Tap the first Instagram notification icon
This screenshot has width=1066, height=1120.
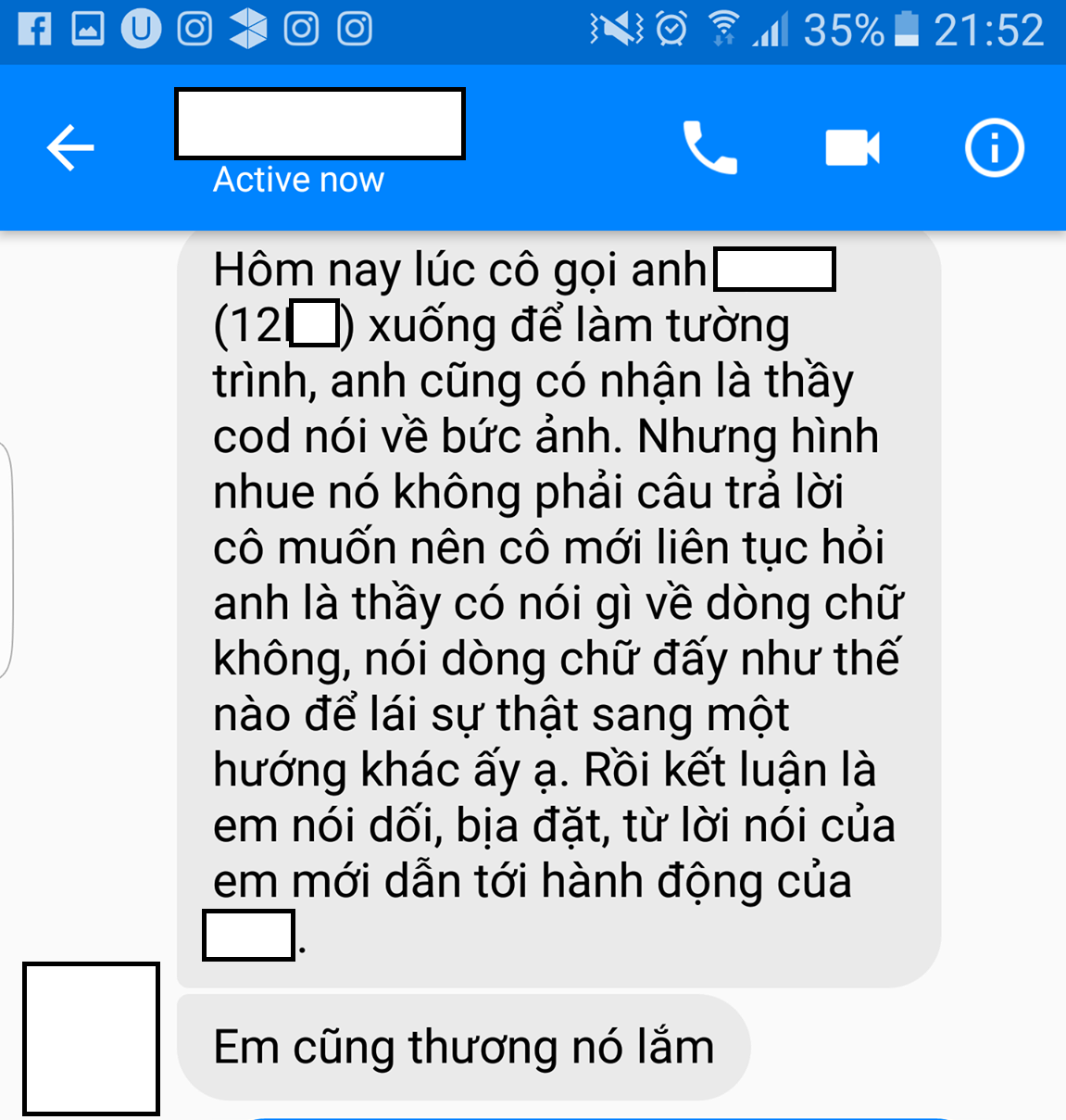point(194,30)
